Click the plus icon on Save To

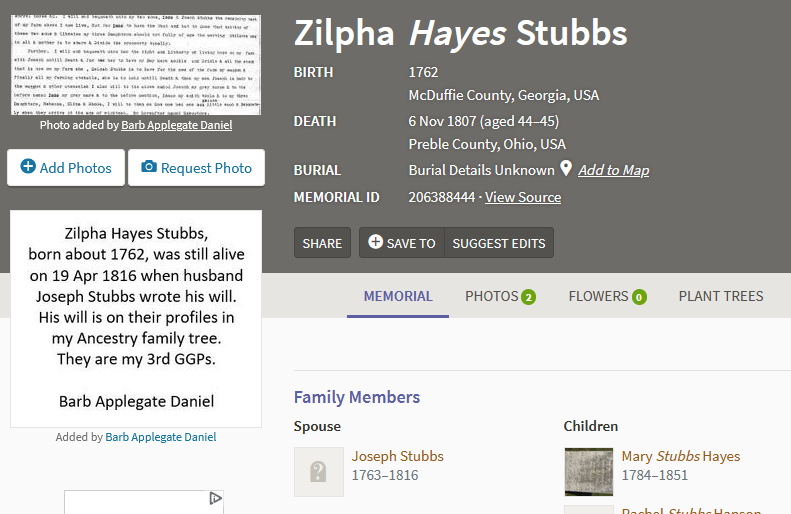(x=375, y=242)
